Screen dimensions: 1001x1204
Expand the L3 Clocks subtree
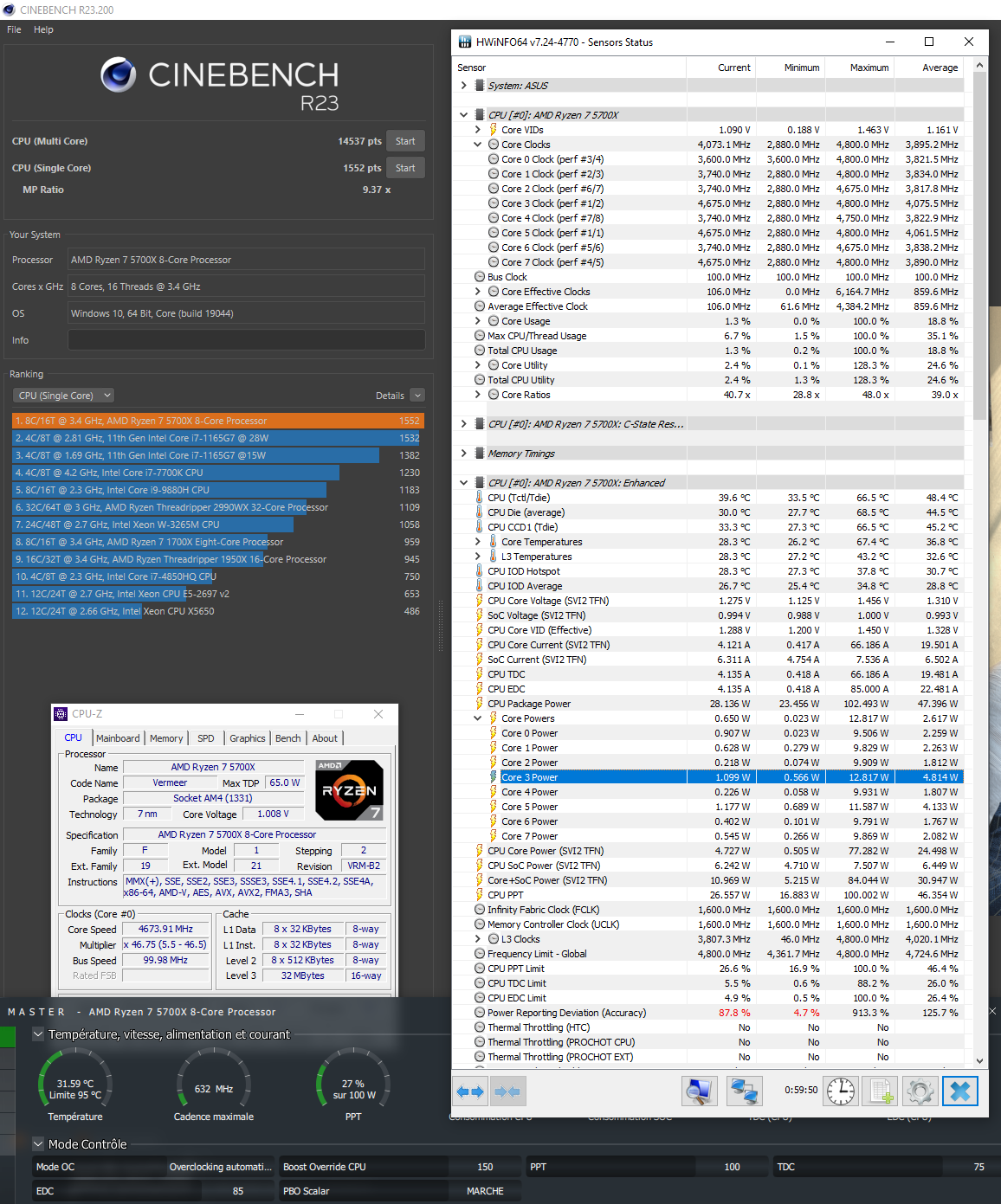coord(478,939)
